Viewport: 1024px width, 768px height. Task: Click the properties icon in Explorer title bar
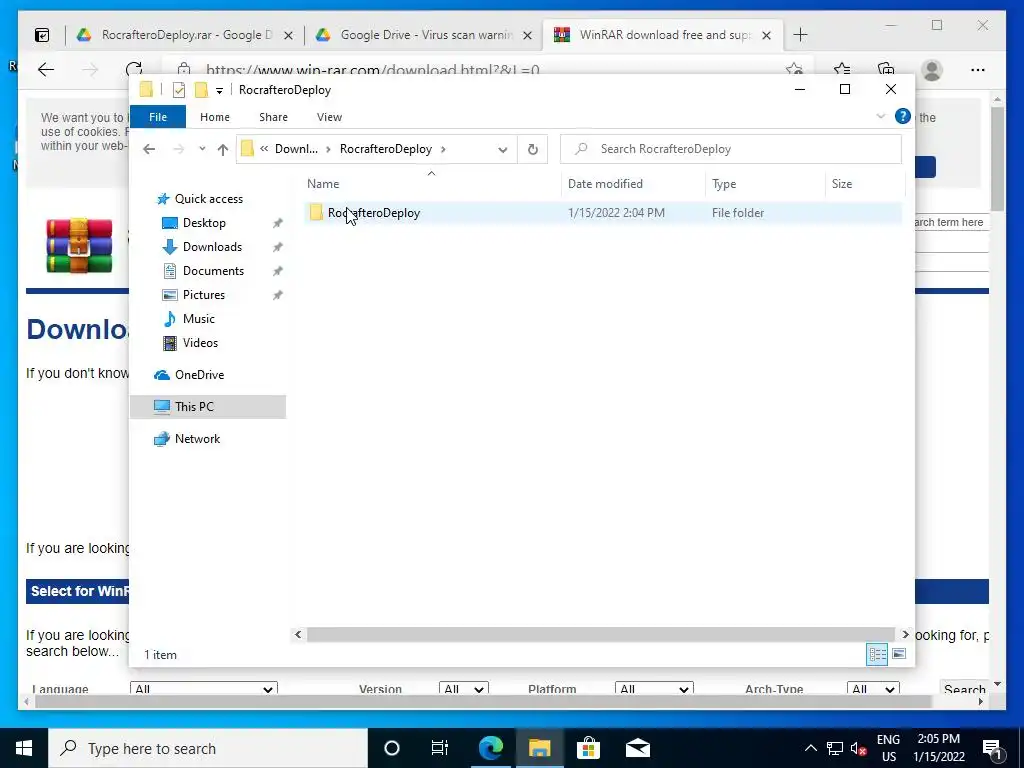pos(178,90)
